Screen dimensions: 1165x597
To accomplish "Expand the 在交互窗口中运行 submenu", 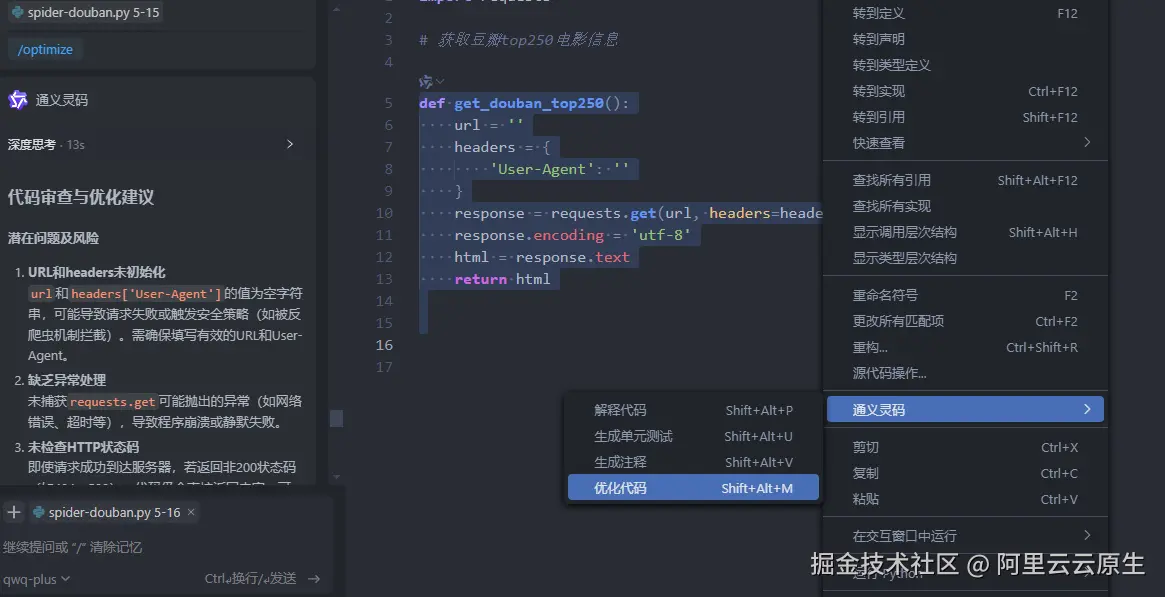I will pyautogui.click(x=965, y=535).
